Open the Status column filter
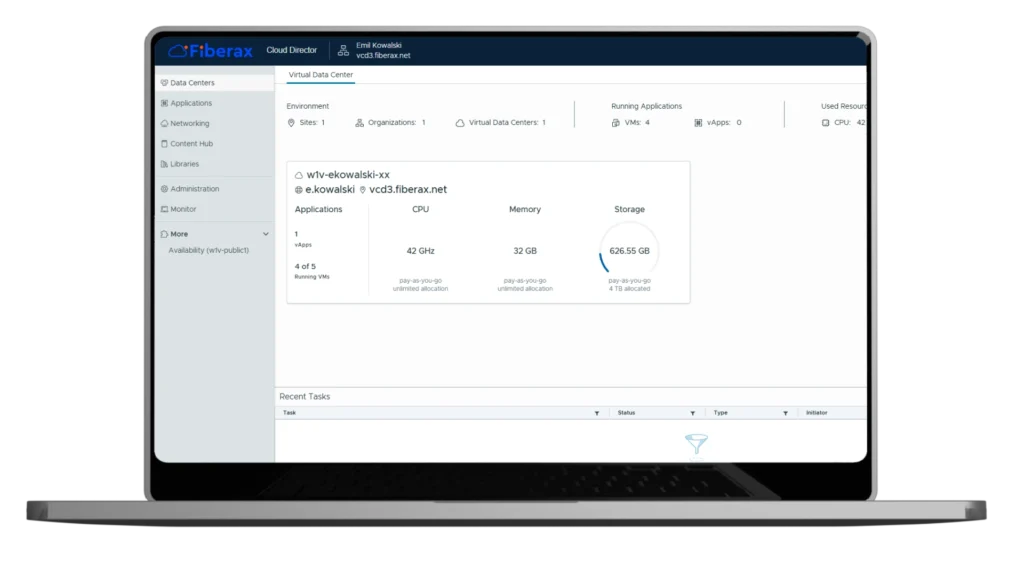Viewport: 1024px width, 576px height. tap(692, 413)
